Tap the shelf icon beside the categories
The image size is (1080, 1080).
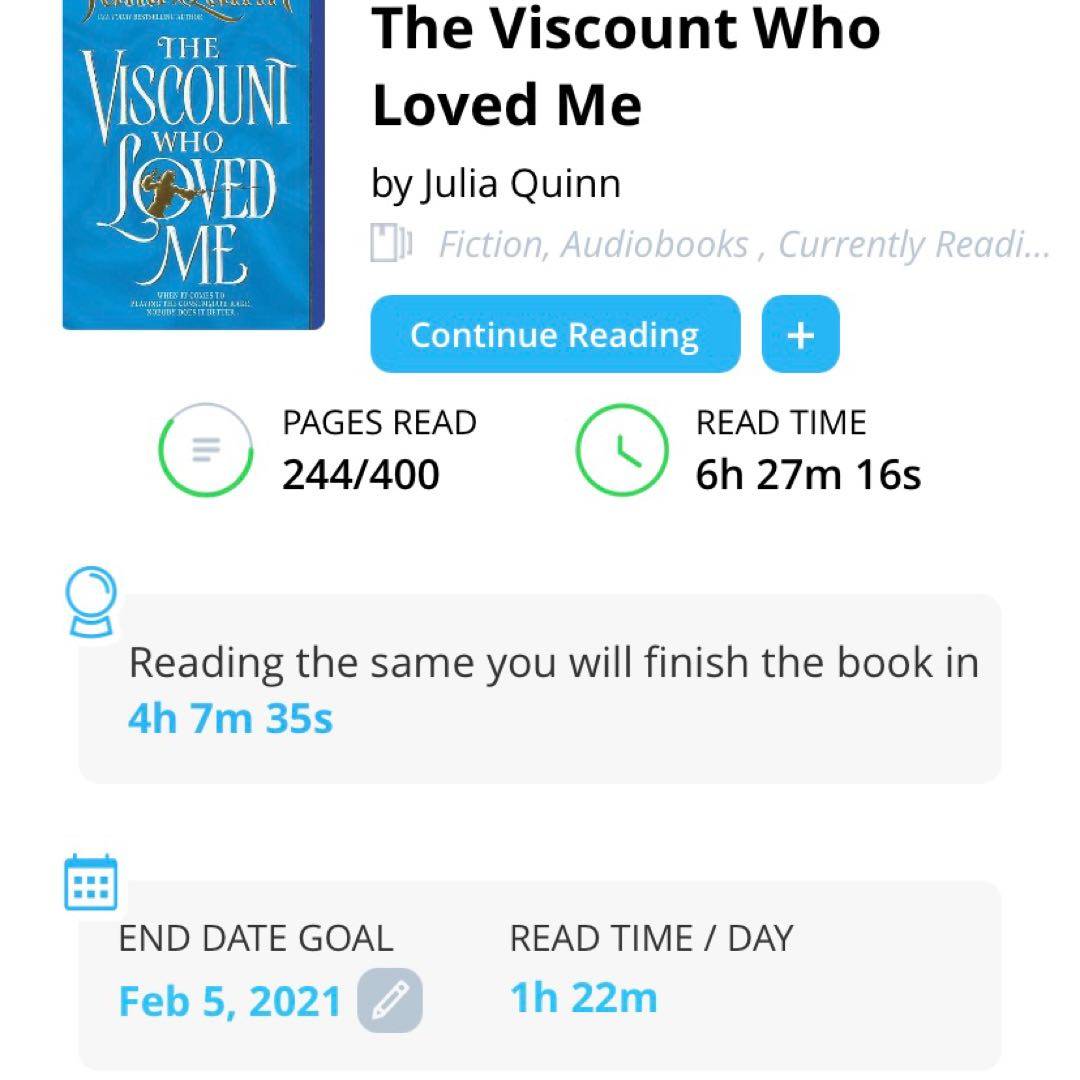pos(391,244)
